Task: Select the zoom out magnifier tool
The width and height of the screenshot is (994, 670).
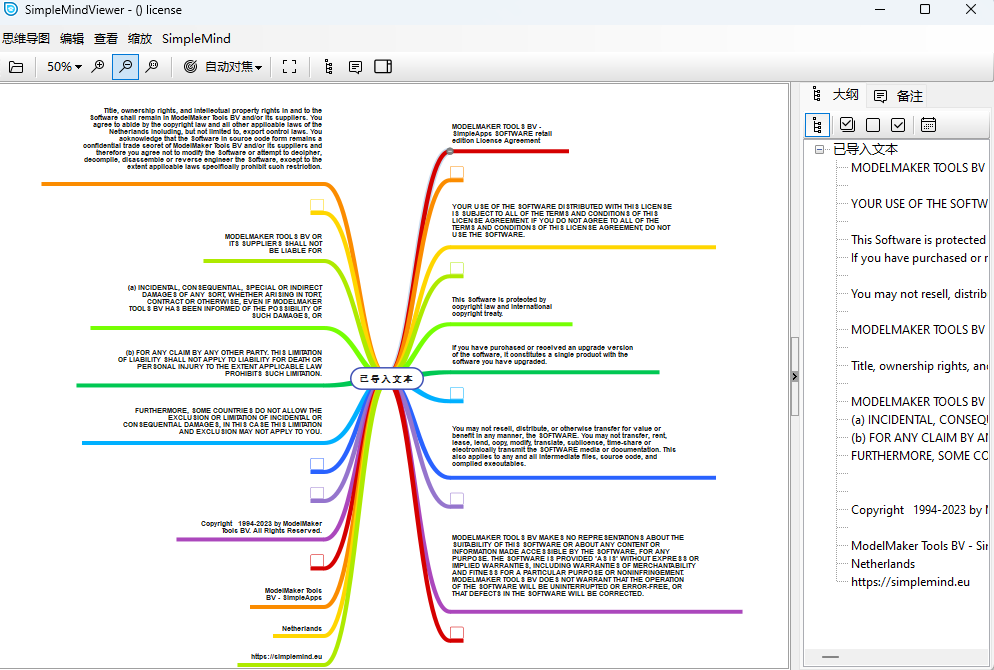Action: pos(125,66)
